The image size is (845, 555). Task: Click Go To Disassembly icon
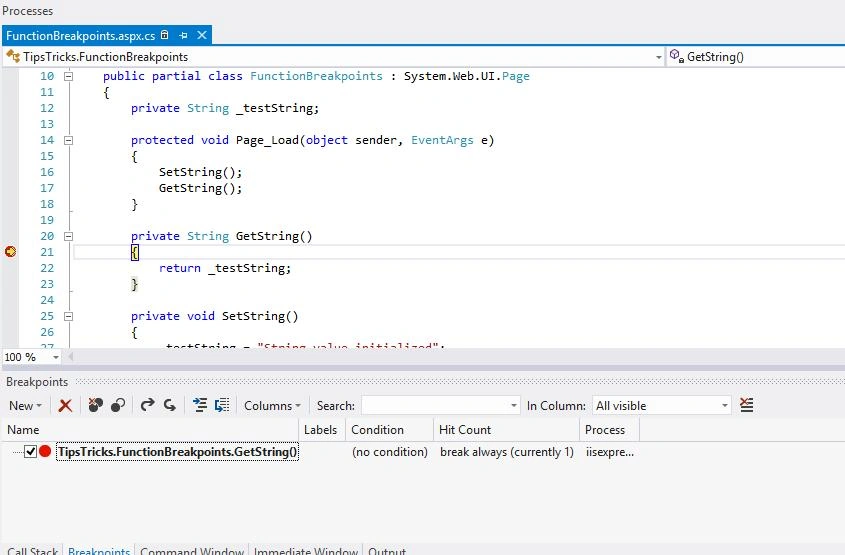(x=222, y=405)
